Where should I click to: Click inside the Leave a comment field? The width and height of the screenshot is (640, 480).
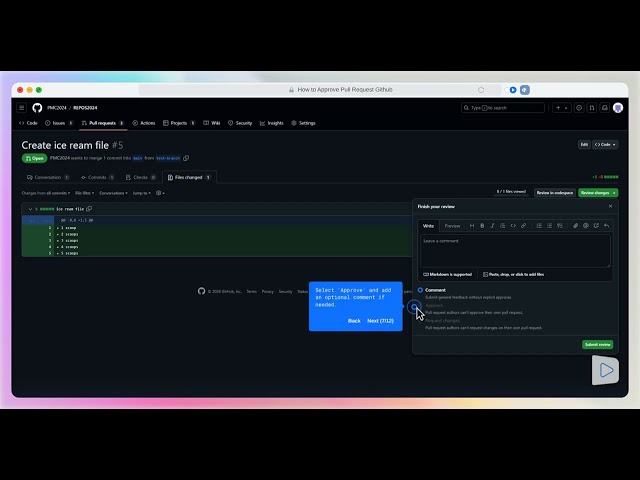[x=516, y=251]
